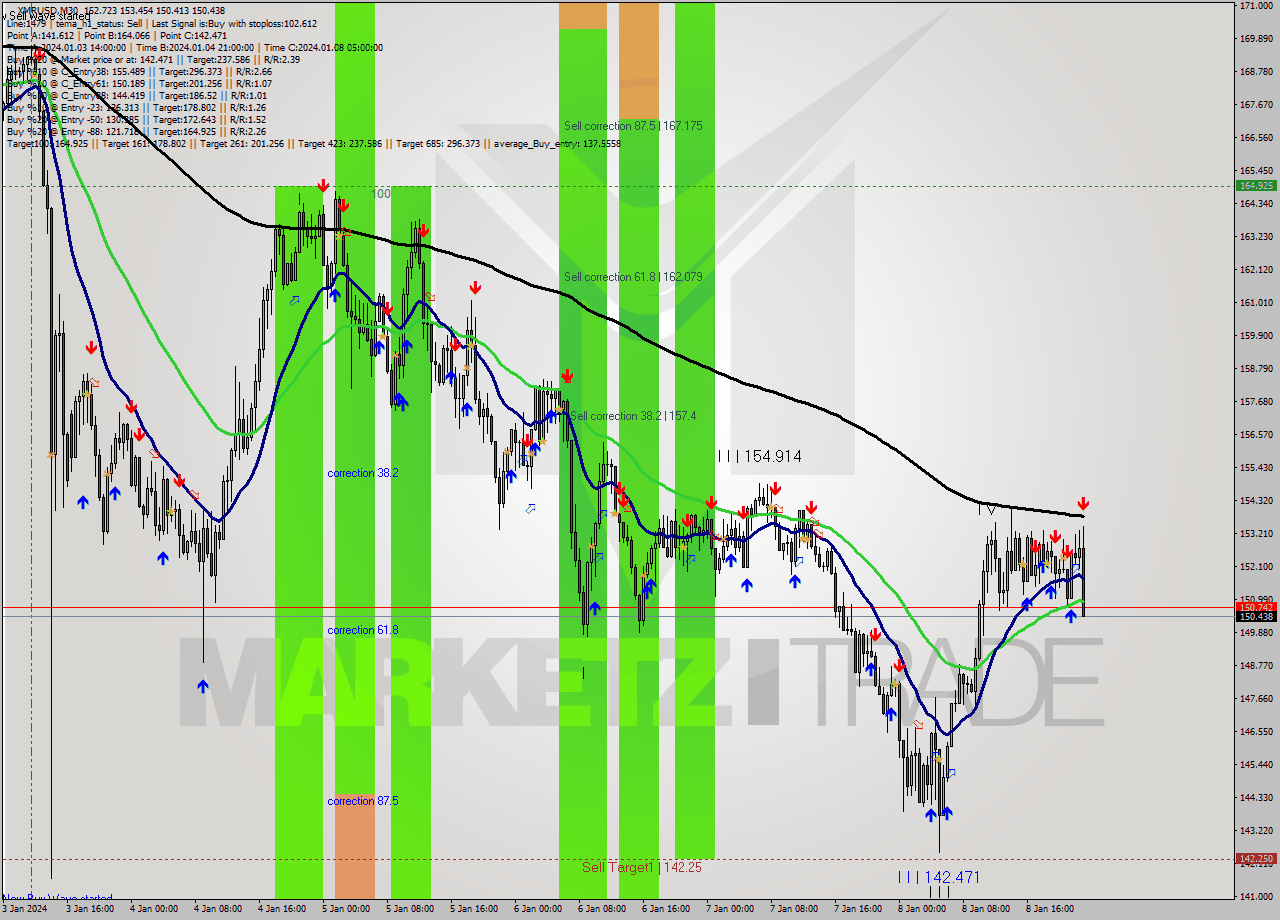Click the blue correction 61.8 label
The image size is (1280, 920).
coord(363,630)
